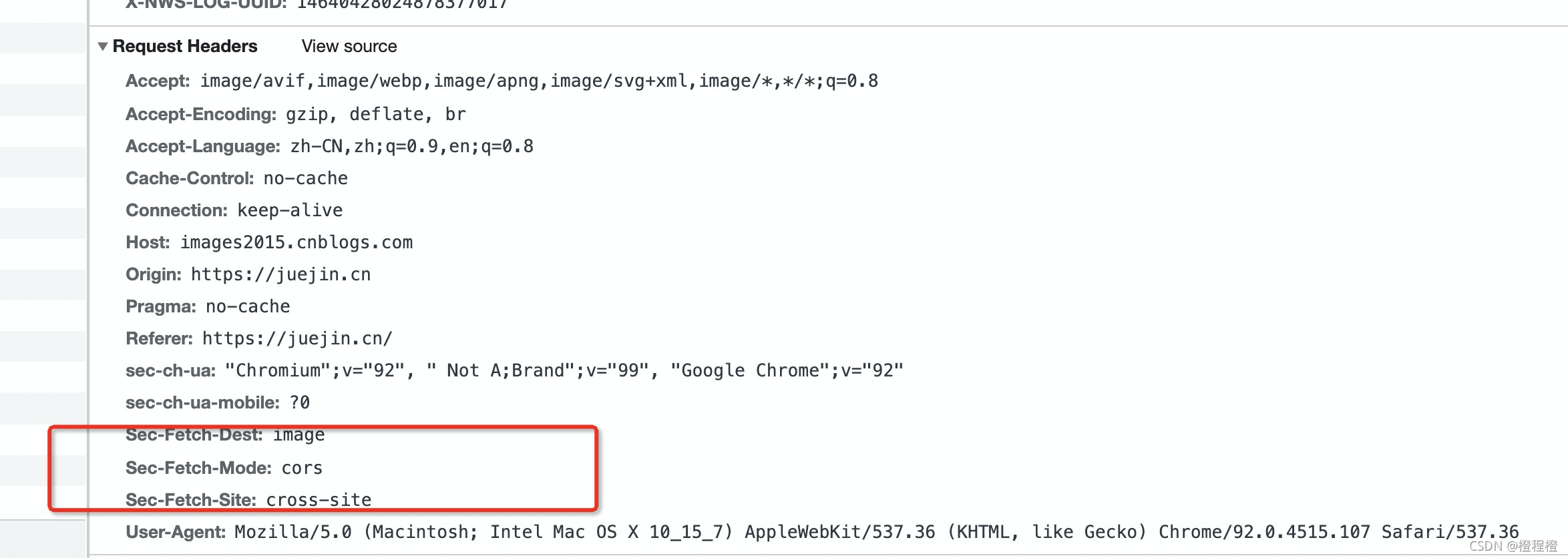Viewport: 1568px width, 558px height.
Task: Select the Request Headers section title
Action: coord(185,46)
